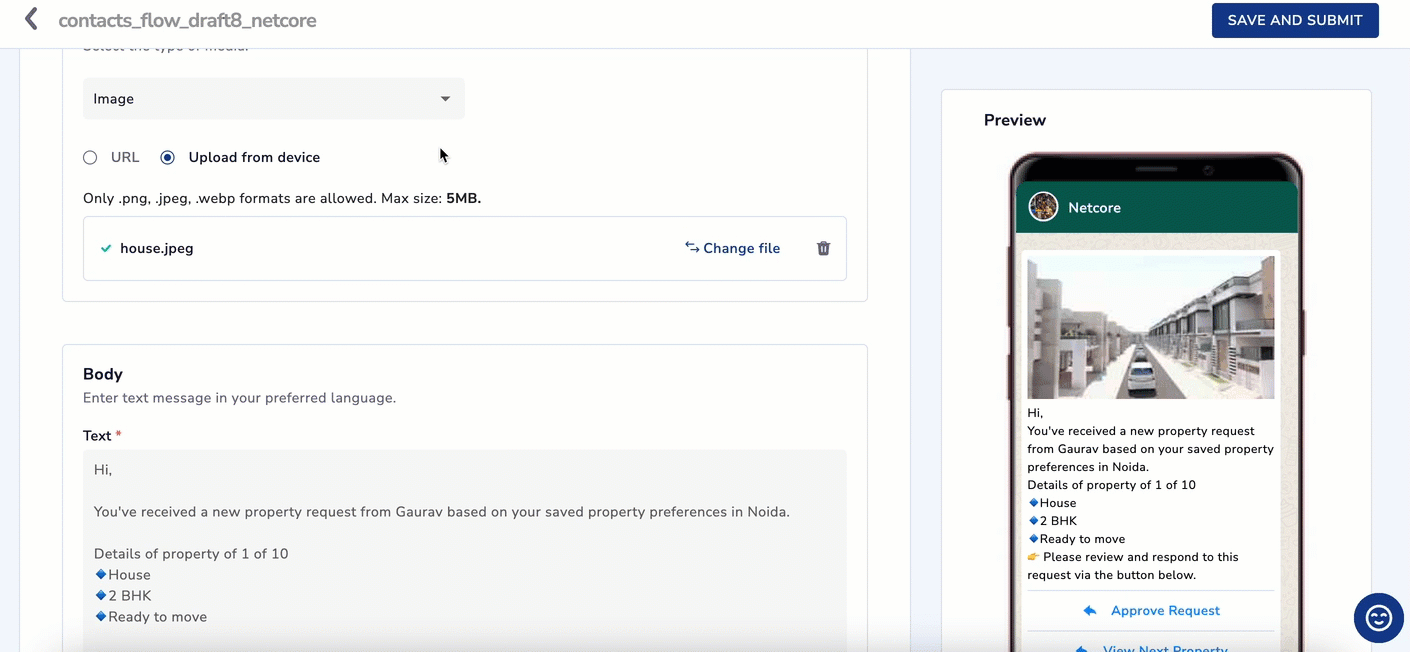
Task: Delete house.jpeg with the trash icon
Action: pos(823,248)
